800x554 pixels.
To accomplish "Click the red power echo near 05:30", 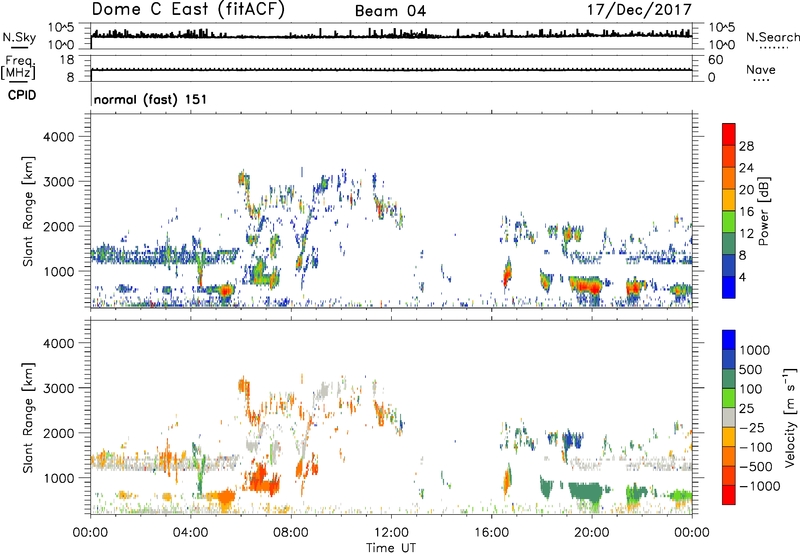I will coord(225,291).
